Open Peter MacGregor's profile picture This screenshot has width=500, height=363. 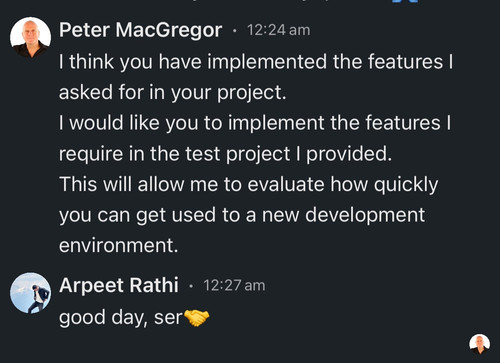tap(30, 37)
